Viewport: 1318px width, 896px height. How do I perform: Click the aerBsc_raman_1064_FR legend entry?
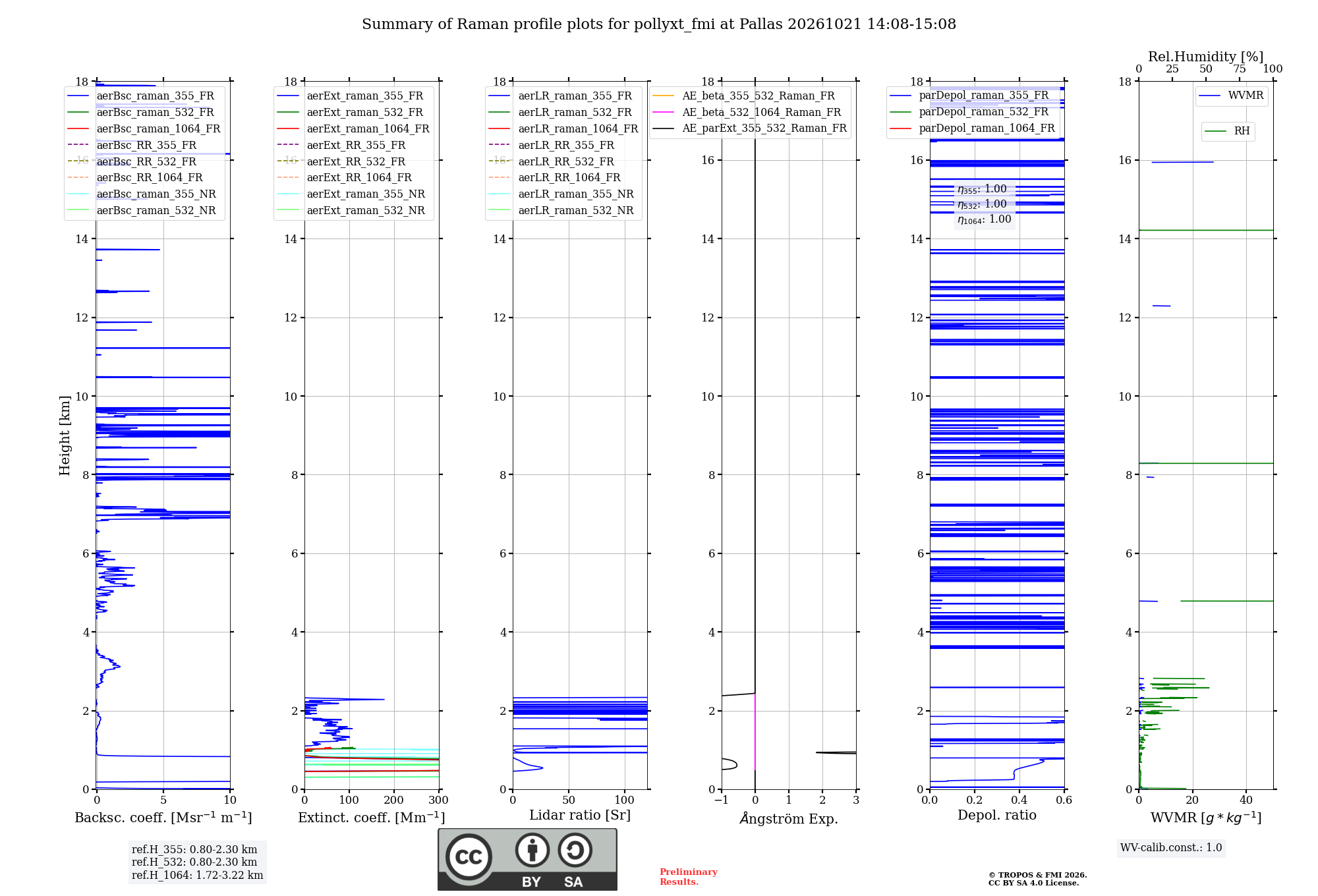pyautogui.click(x=144, y=128)
